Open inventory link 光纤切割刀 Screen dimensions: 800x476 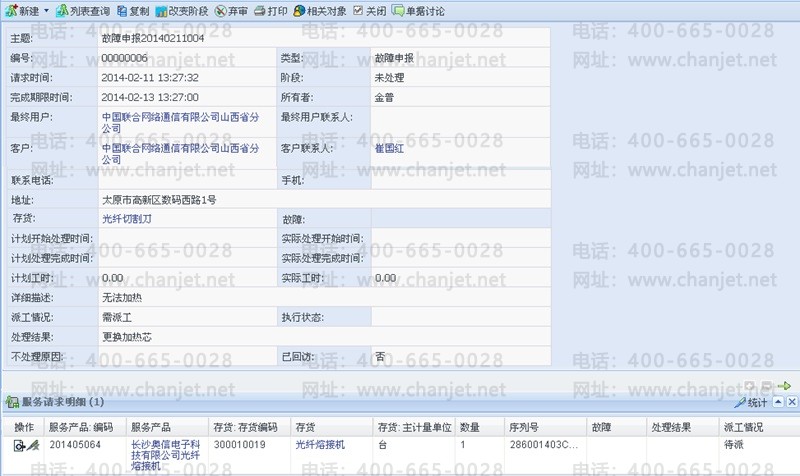(127, 219)
